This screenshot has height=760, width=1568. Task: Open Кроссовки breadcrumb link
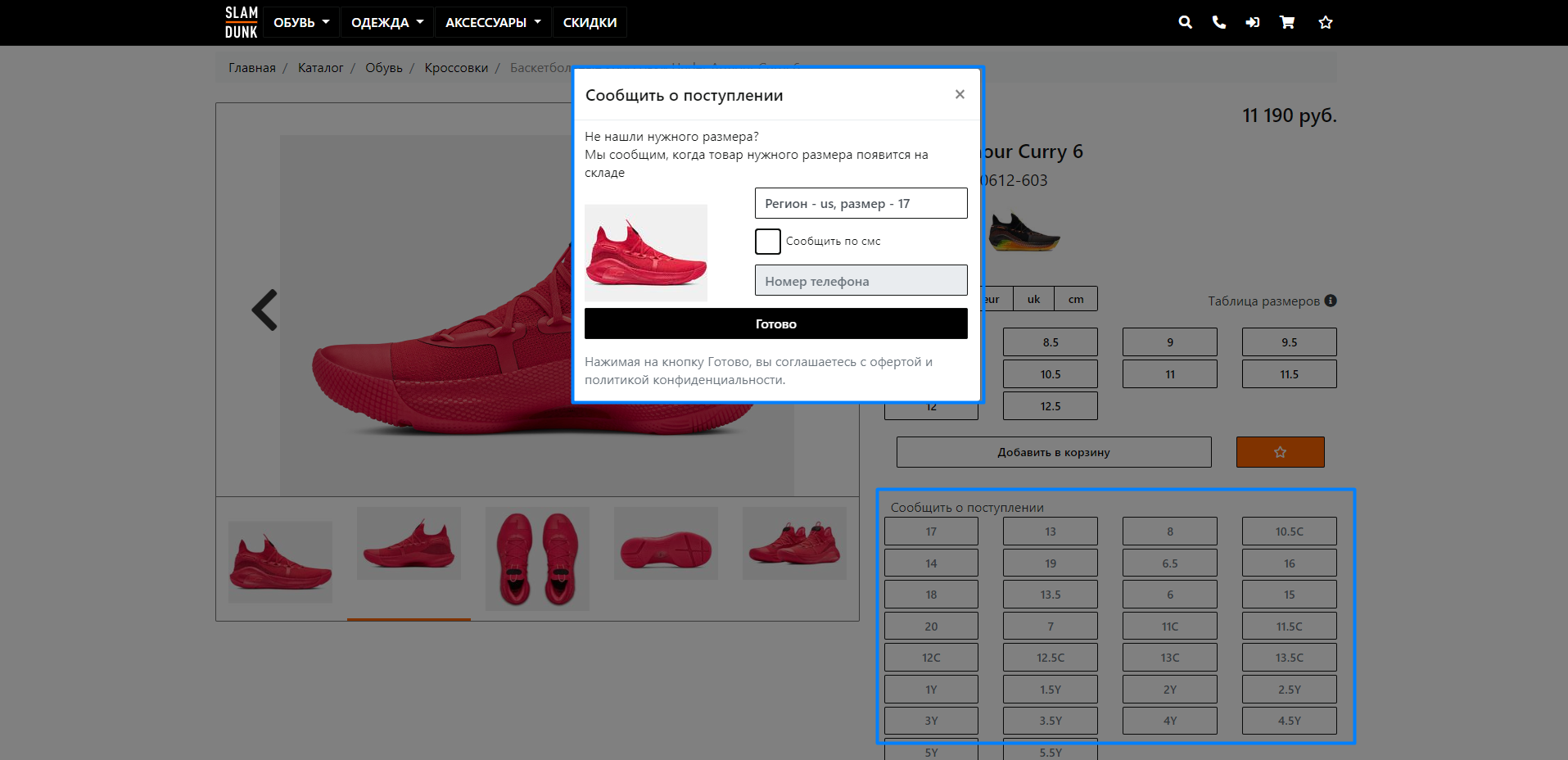click(x=456, y=68)
